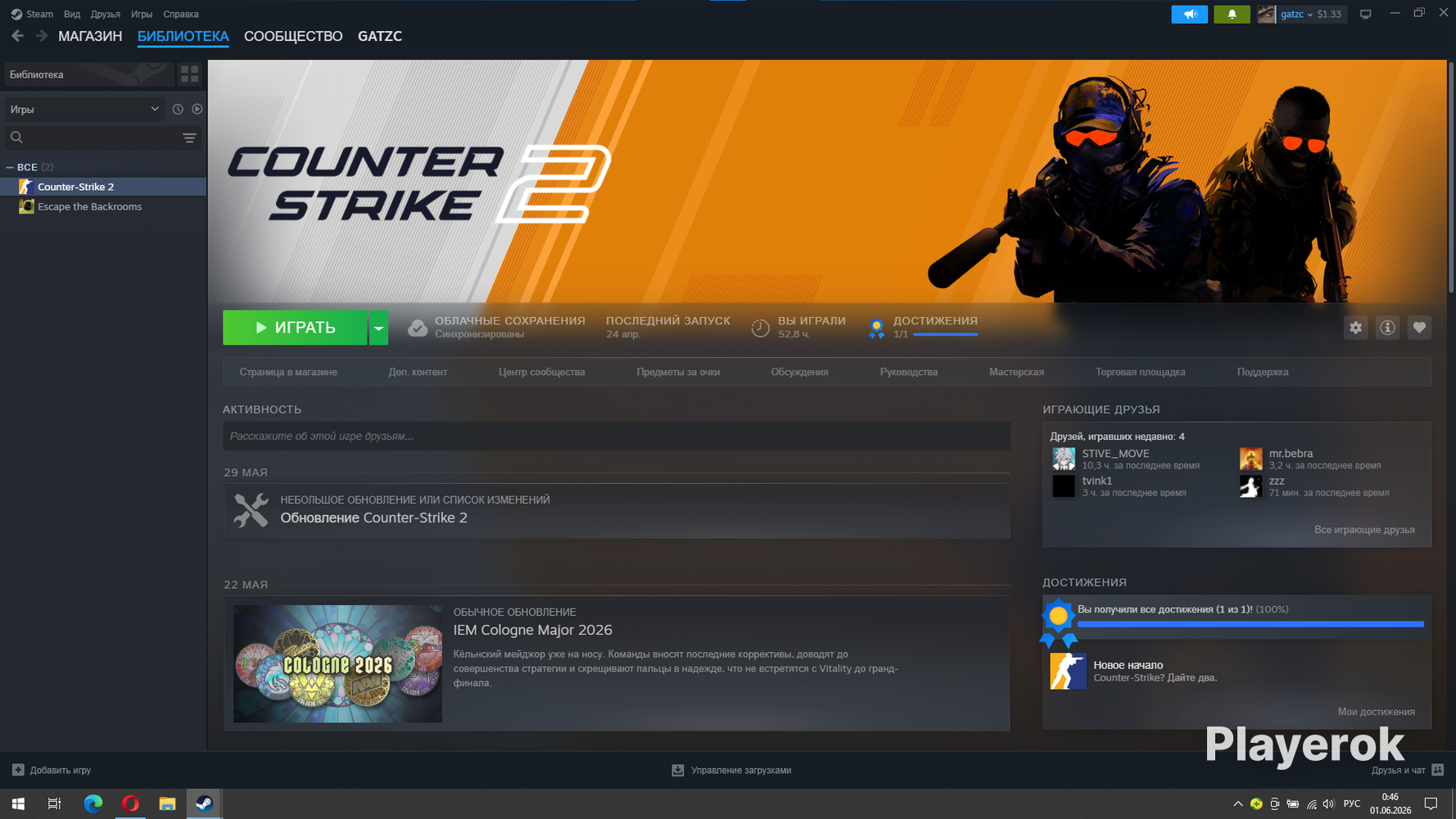Open File Explorer from taskbar
Image resolution: width=1456 pixels, height=819 pixels.
pyautogui.click(x=167, y=803)
